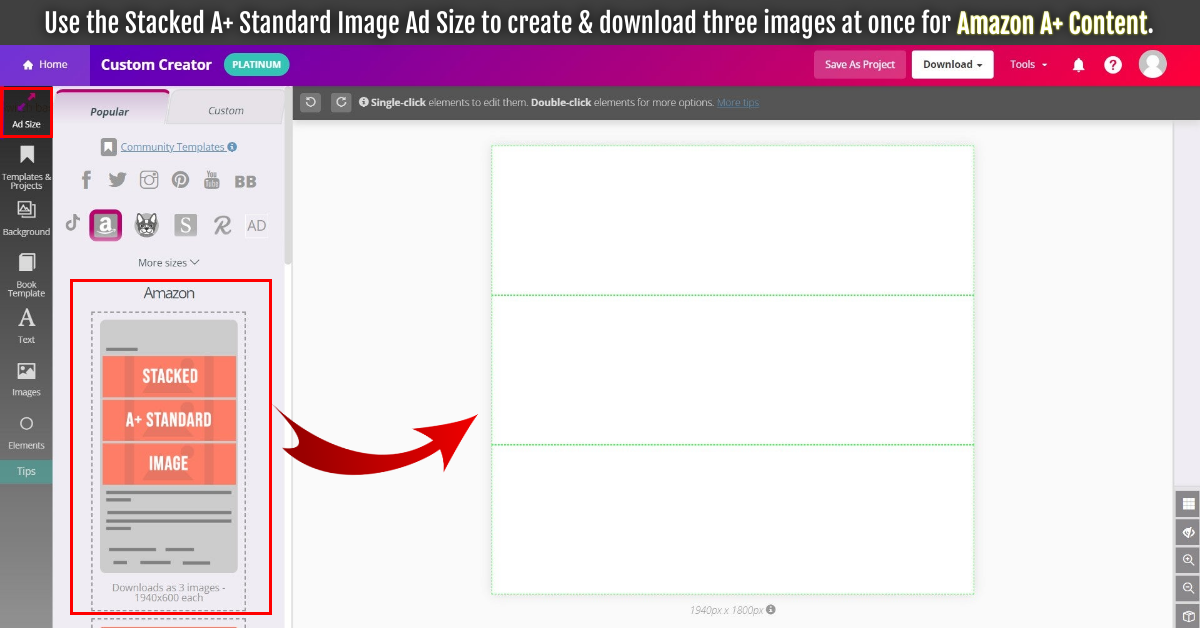1200x628 pixels.
Task: Open the Tools dropdown menu
Action: [1029, 64]
